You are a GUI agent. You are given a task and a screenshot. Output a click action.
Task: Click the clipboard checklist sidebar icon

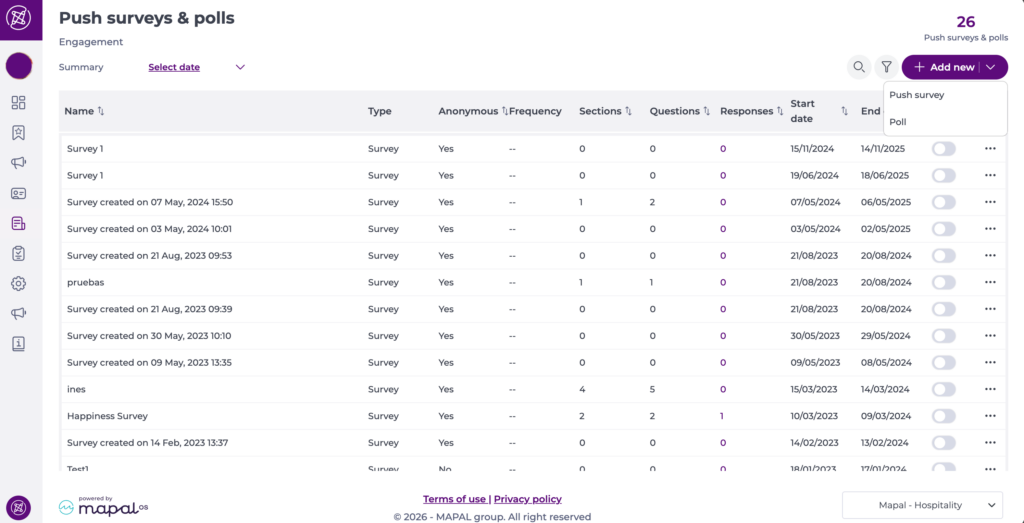(x=18, y=254)
